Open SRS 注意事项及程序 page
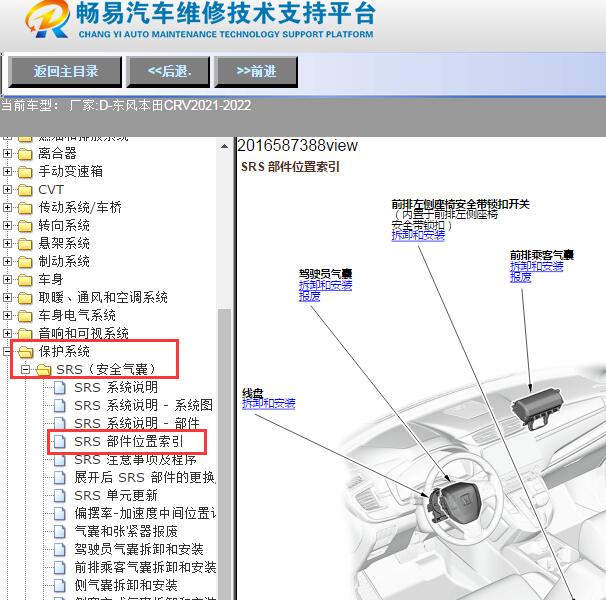606x600 pixels. tap(135, 460)
